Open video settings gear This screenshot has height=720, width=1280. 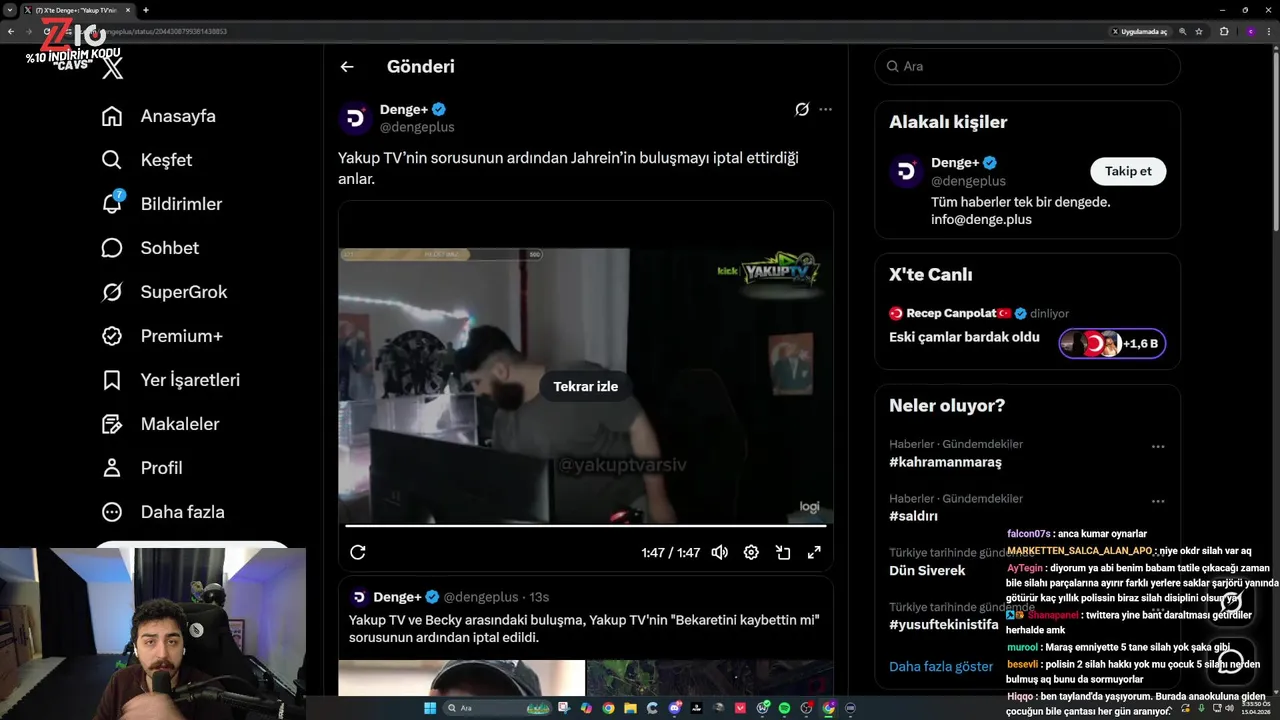(751, 552)
